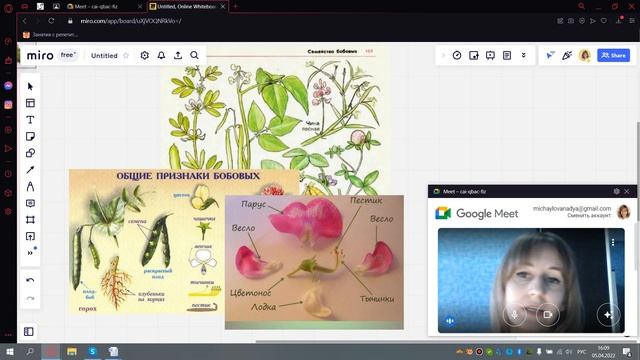Open Miro notifications bell
Viewport: 640px width, 360px height.
pyautogui.click(x=161, y=55)
